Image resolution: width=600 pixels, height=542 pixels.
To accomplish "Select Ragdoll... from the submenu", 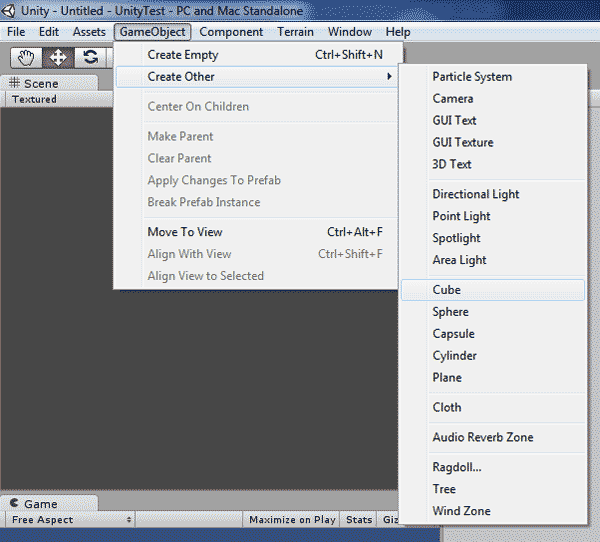I will [x=457, y=467].
